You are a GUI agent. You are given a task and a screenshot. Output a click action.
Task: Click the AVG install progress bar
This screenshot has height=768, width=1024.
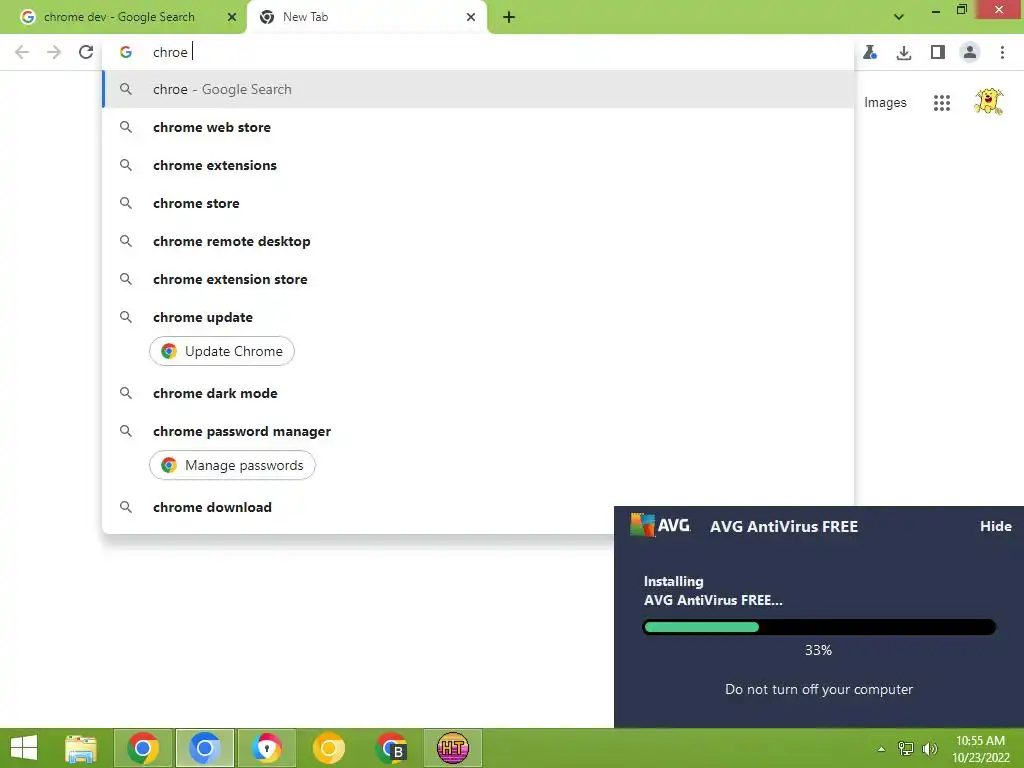[819, 627]
